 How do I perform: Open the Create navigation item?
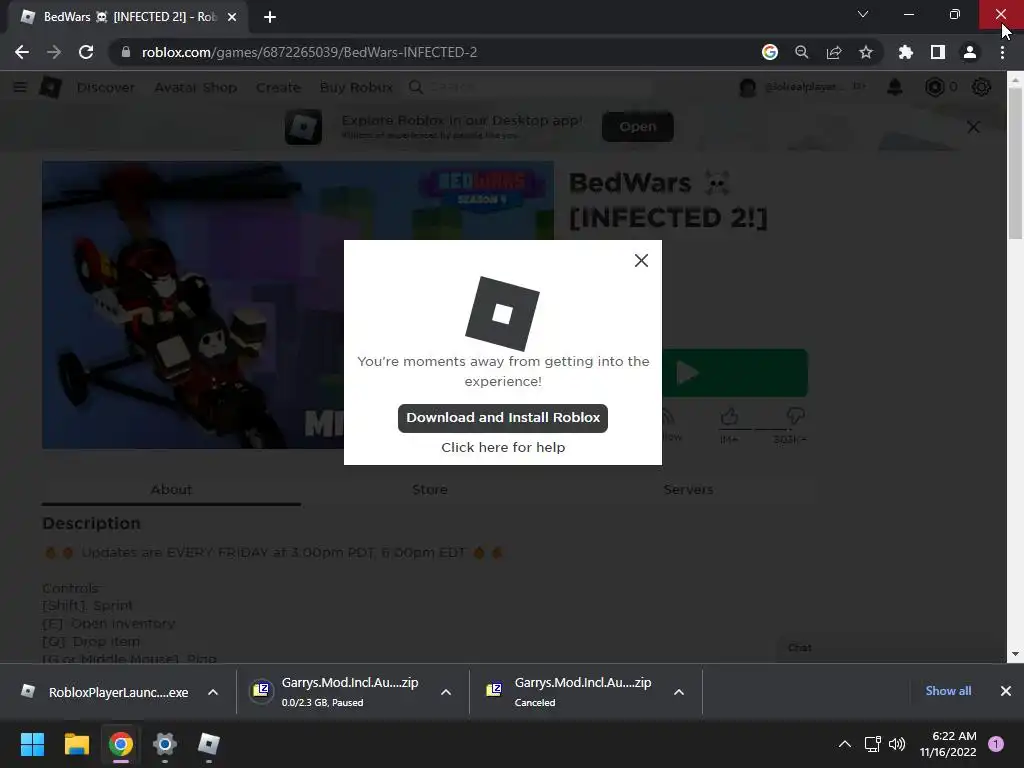pyautogui.click(x=278, y=87)
